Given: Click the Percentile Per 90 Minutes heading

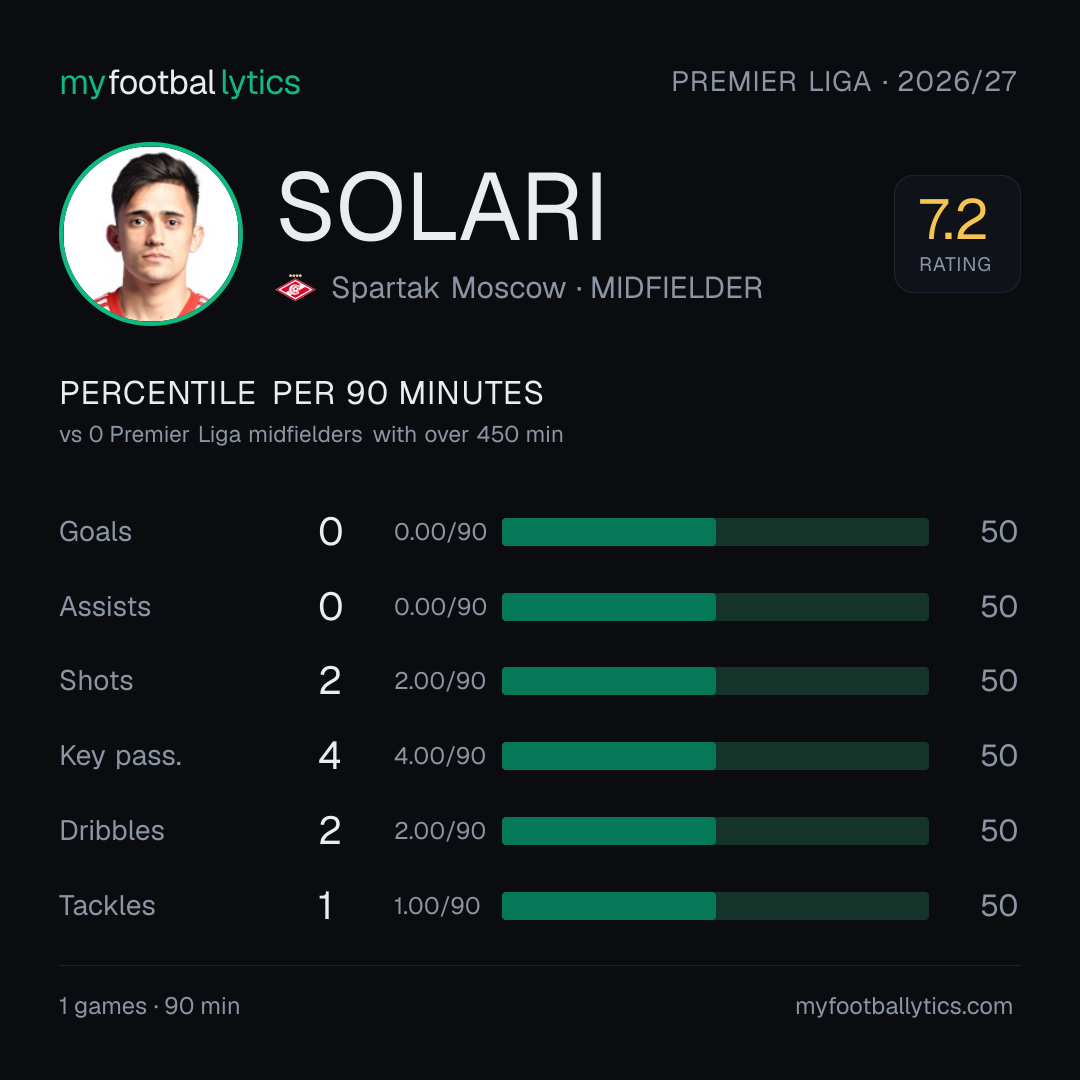Looking at the screenshot, I should pos(302,393).
